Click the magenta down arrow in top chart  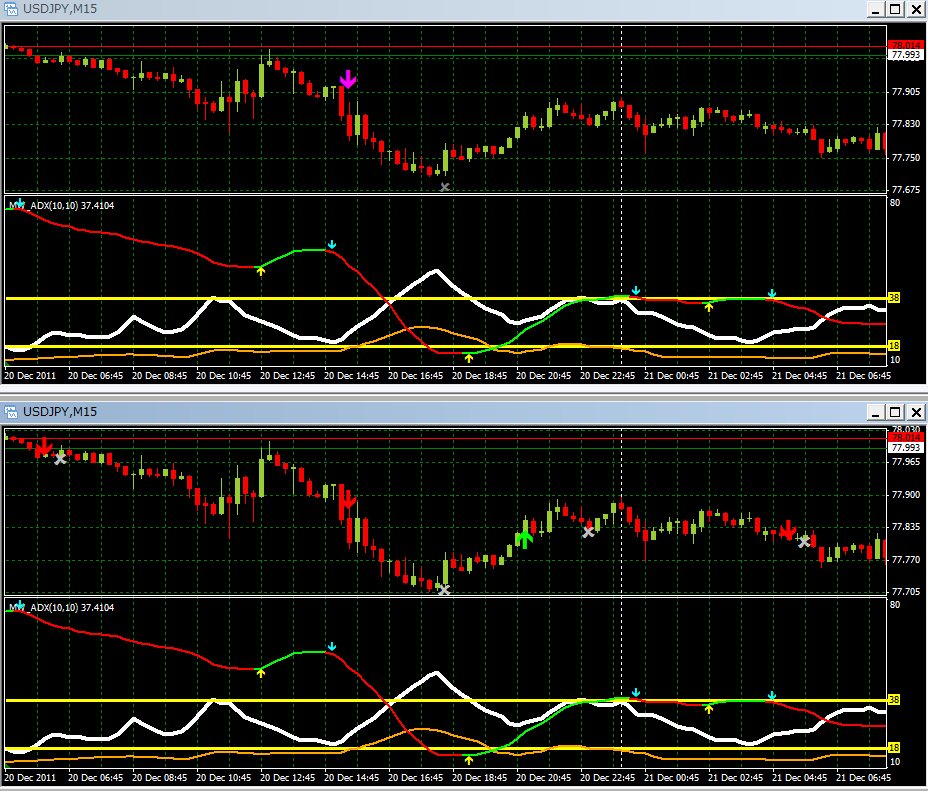347,80
